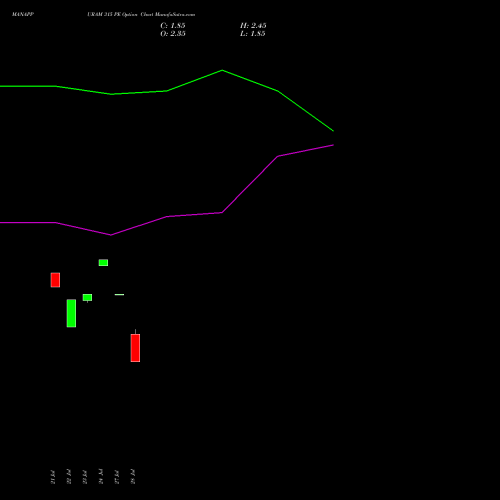The height and width of the screenshot is (500, 500).
Task: Click the green upper band line at its peak
Action: pyautogui.click(x=222, y=70)
